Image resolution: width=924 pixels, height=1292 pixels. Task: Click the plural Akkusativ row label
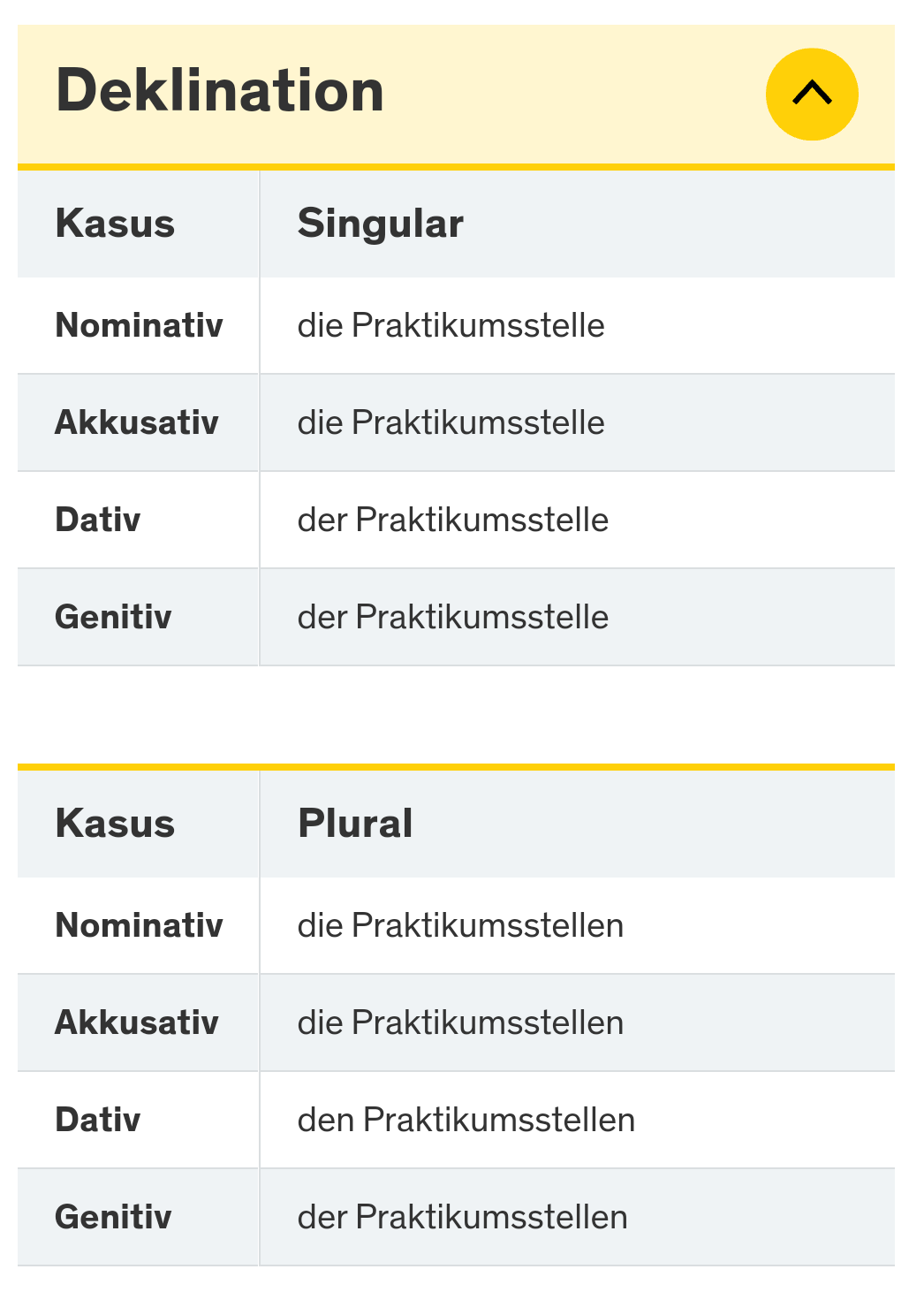point(137,1022)
